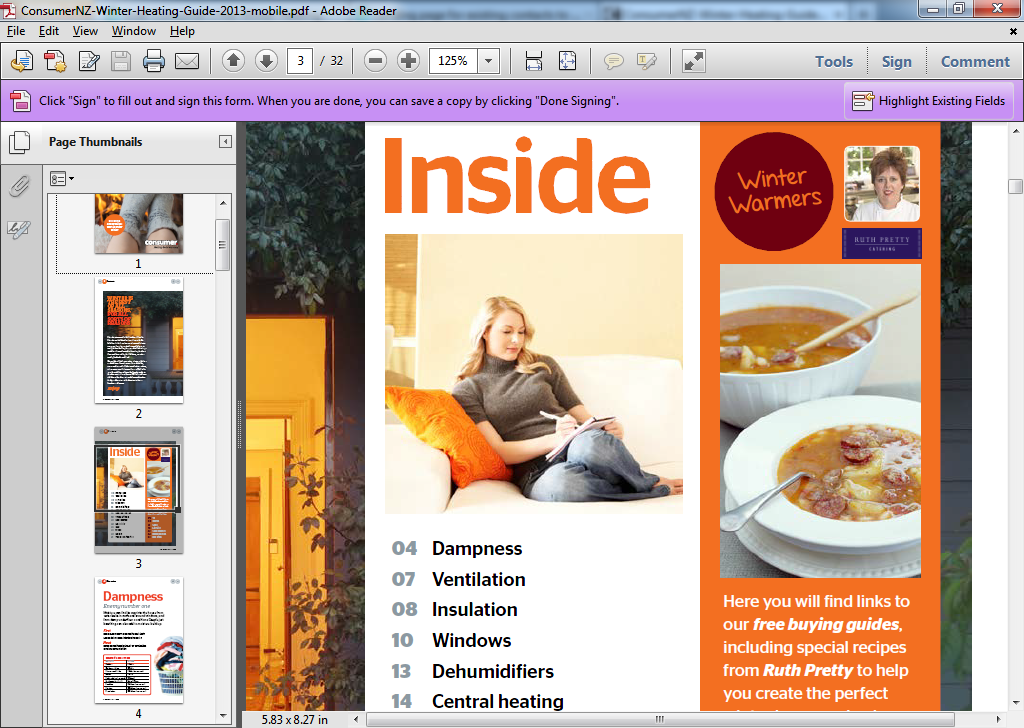Switch to Read Mode view icon
The image size is (1024, 728).
pyautogui.click(x=694, y=61)
